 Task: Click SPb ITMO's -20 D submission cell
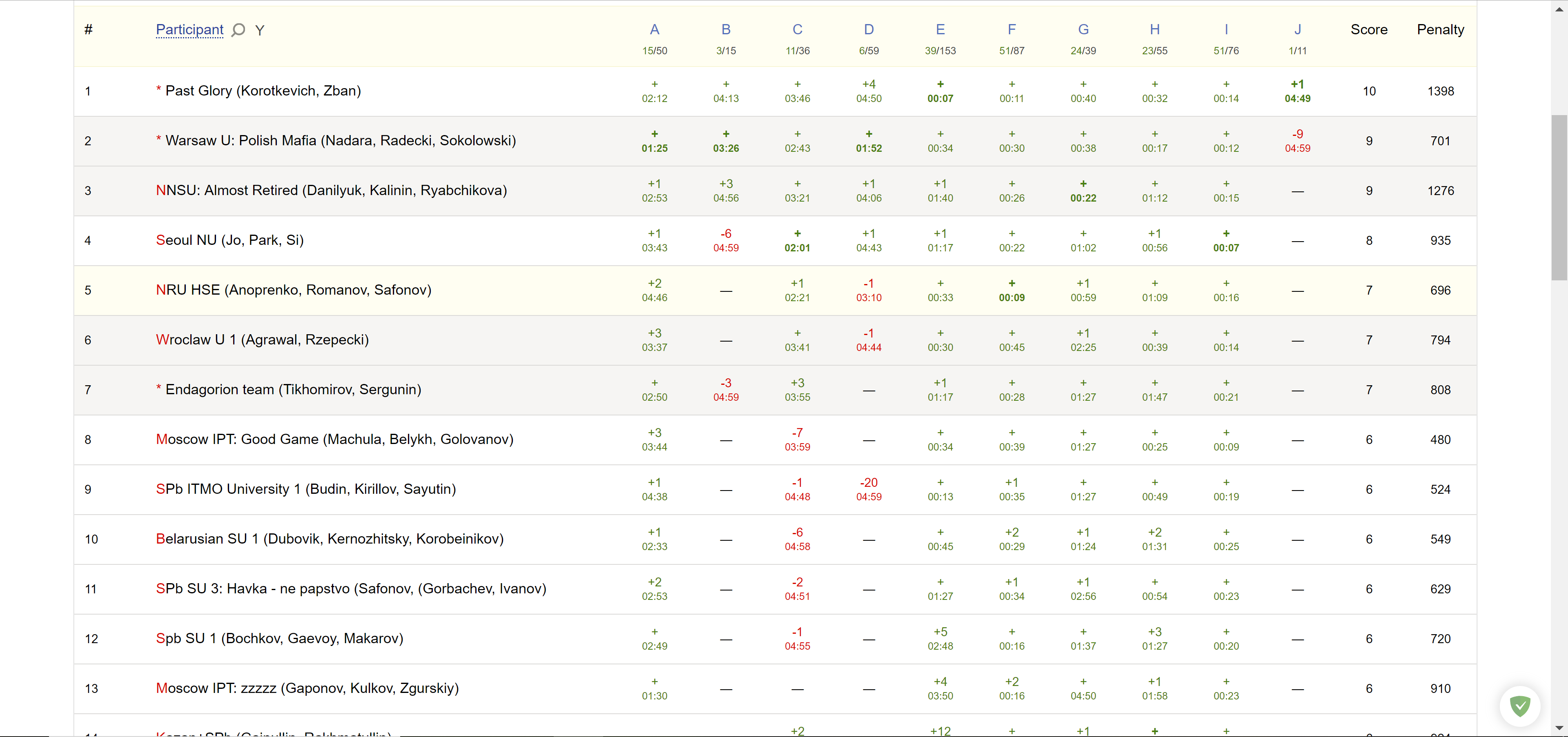869,490
